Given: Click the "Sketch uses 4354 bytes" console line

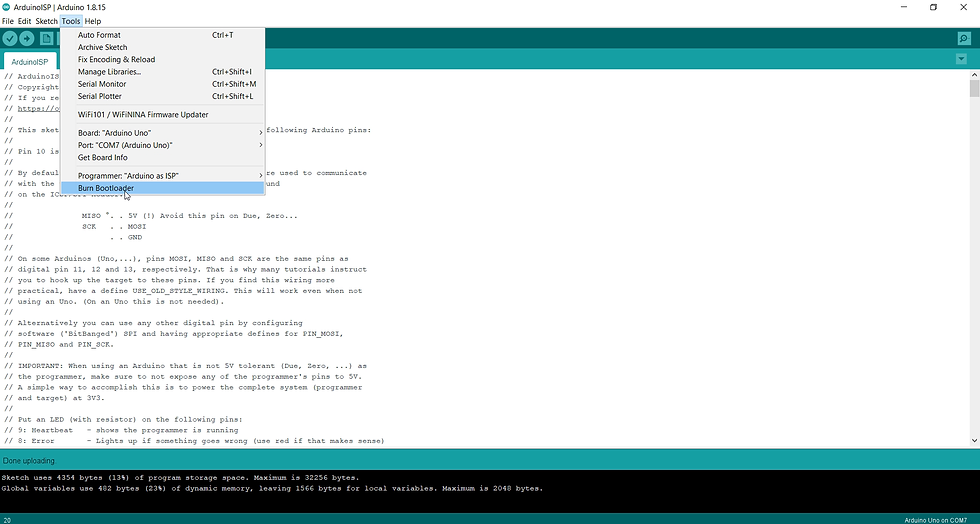Looking at the screenshot, I should 180,478.
